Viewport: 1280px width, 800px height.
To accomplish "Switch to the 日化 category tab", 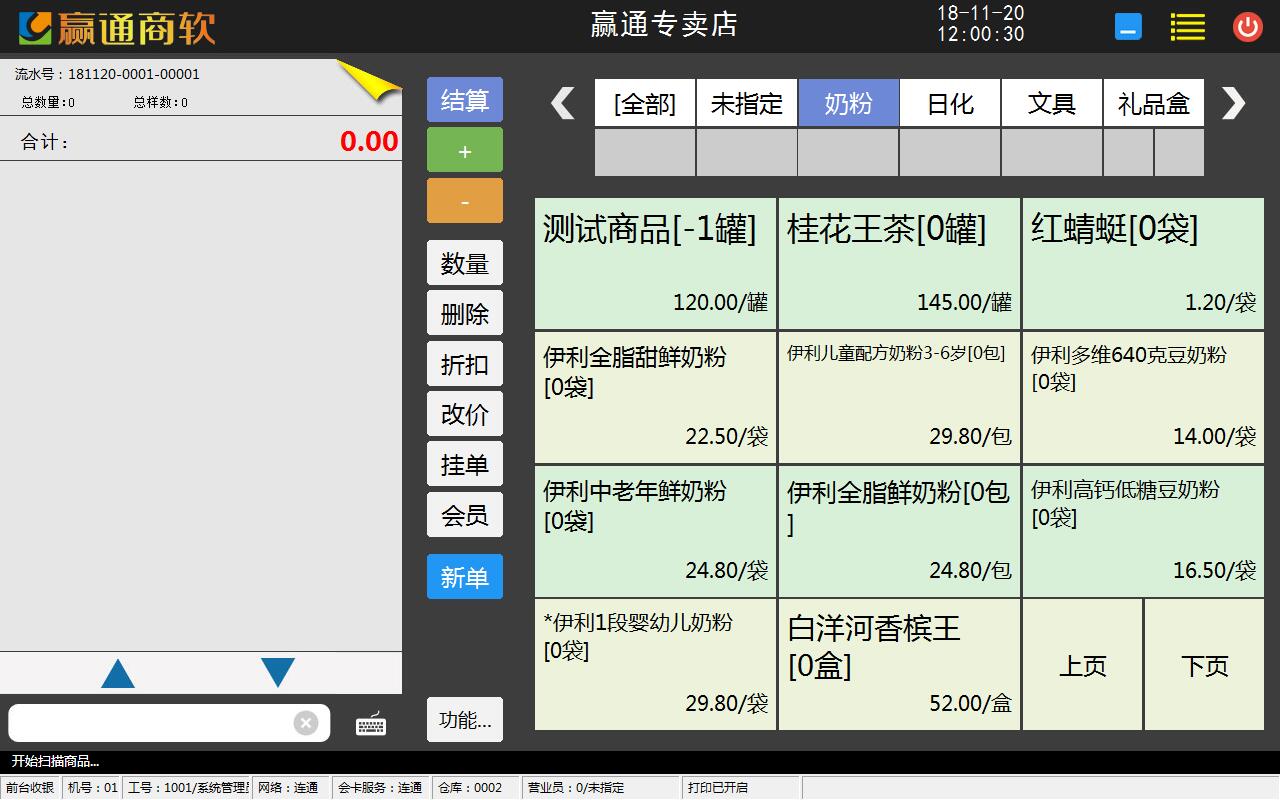I will (950, 103).
